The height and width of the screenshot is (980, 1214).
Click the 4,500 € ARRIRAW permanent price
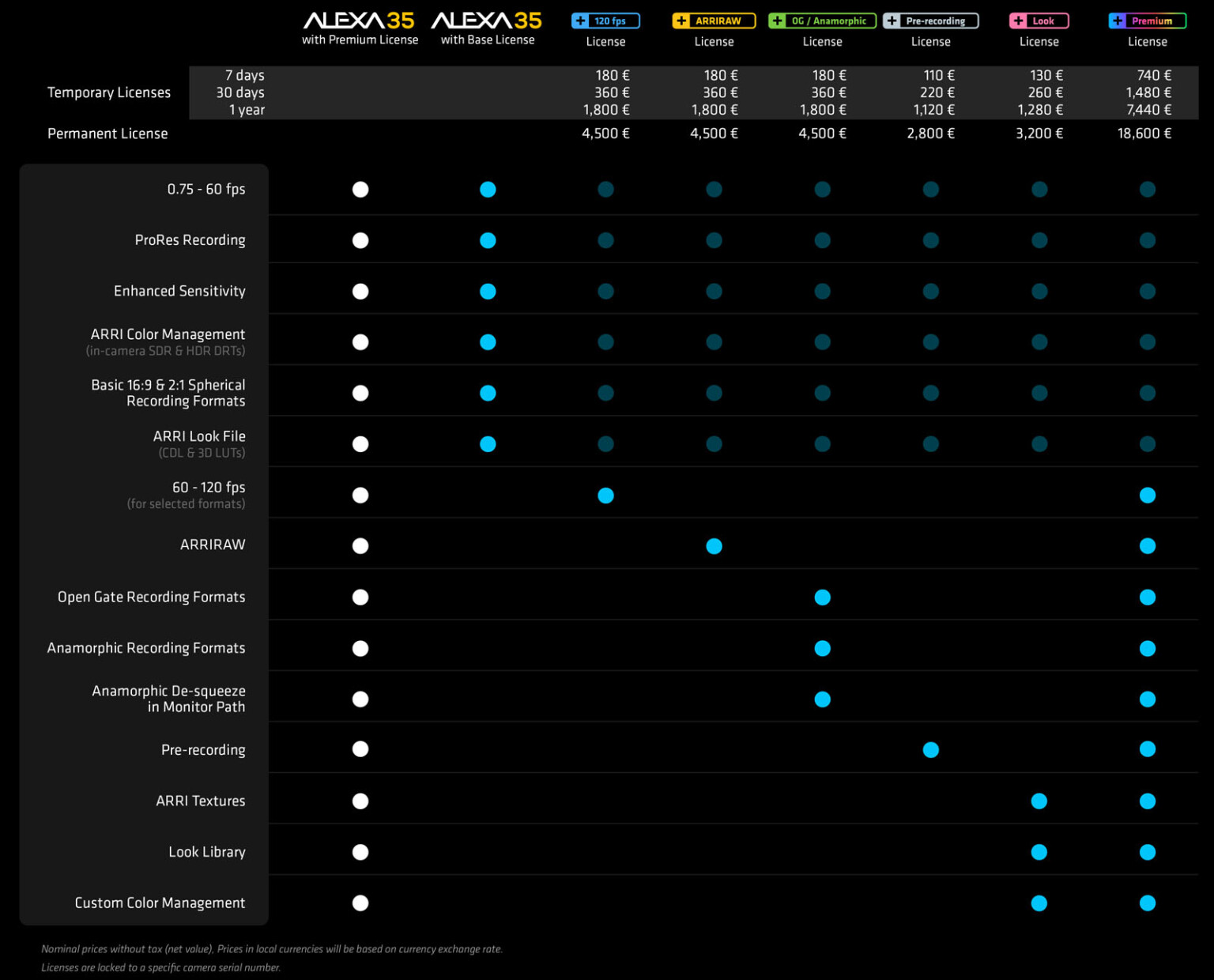pyautogui.click(x=714, y=133)
